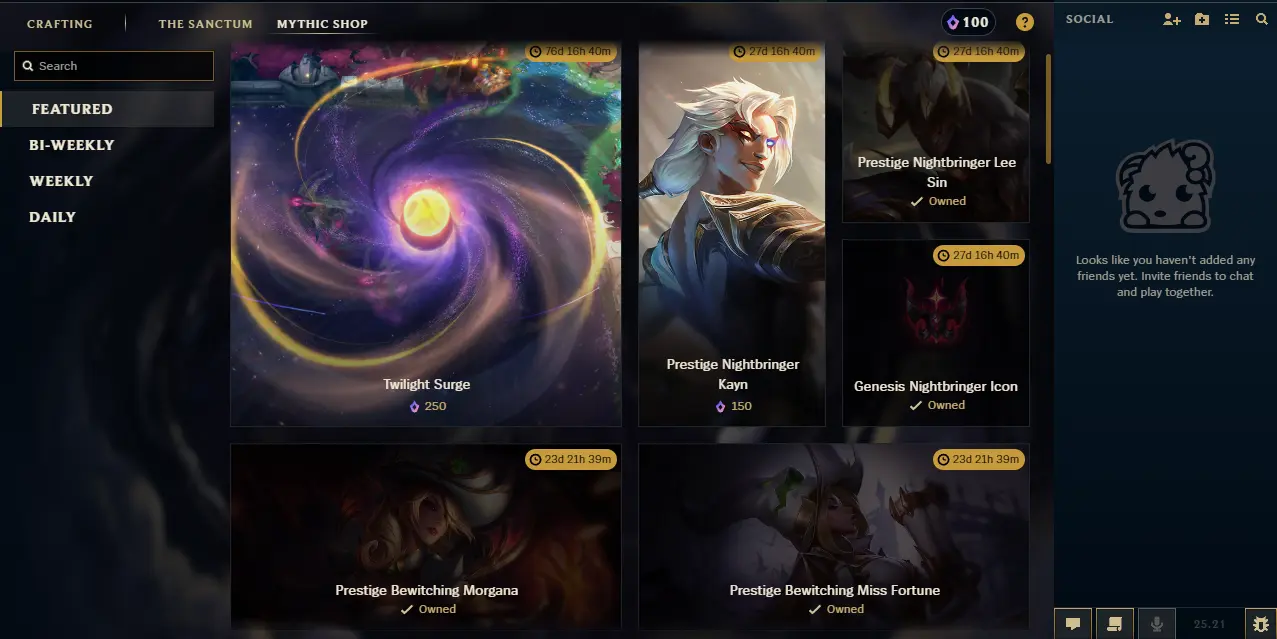Click the missions notes icon

pos(1115,623)
